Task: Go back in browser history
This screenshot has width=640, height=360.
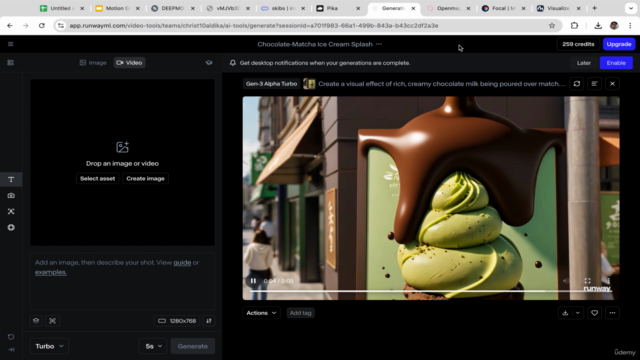Action: click(10, 25)
